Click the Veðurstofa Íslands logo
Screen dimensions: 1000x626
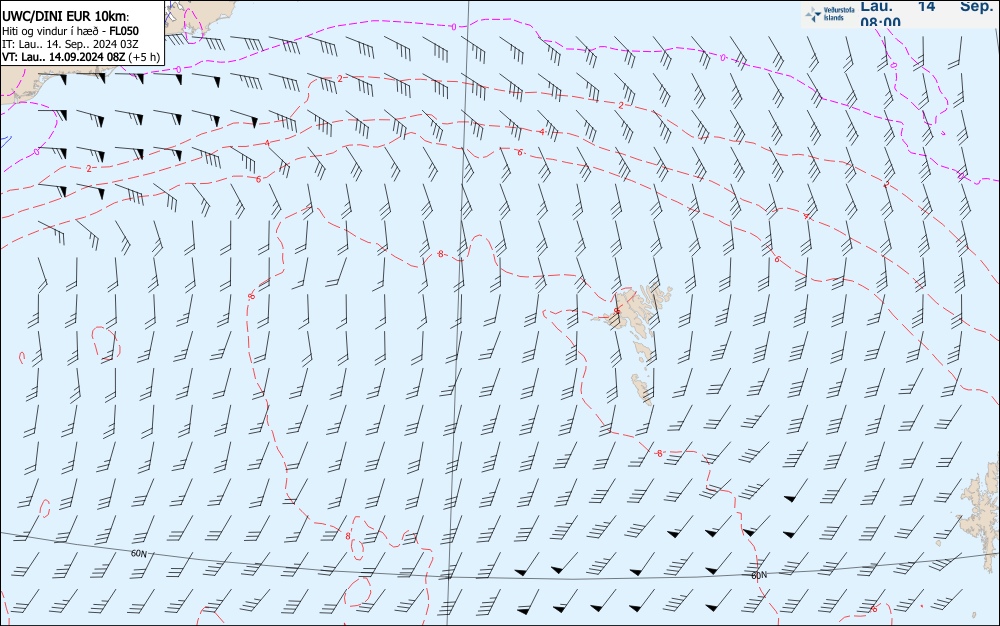(830, 14)
